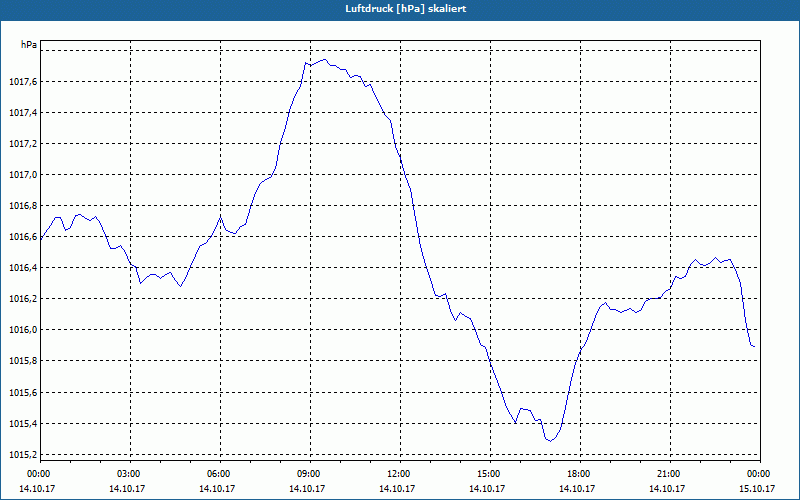800x500 pixels.
Task: Click the 14.10.17 date under 12:00
Action: (x=397, y=489)
